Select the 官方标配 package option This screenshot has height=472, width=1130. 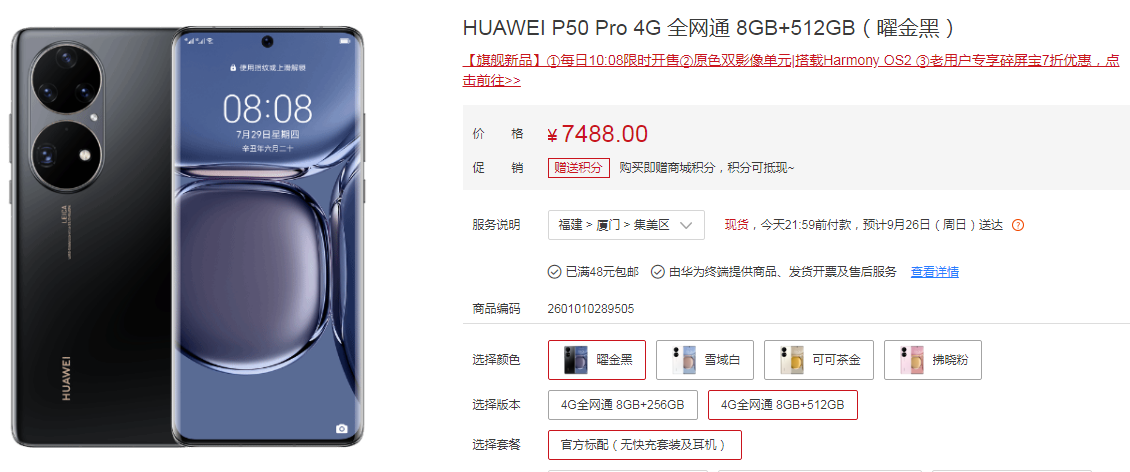point(644,445)
